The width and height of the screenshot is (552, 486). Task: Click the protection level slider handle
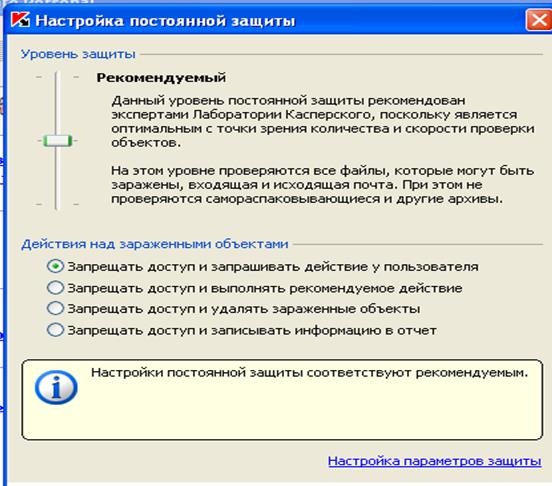(57, 141)
